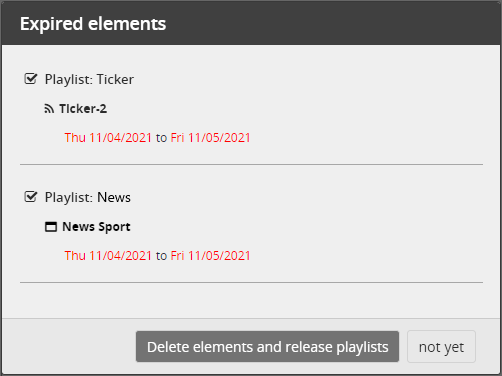The width and height of the screenshot is (502, 376).
Task: Select the News Sport element name
Action: click(x=96, y=227)
